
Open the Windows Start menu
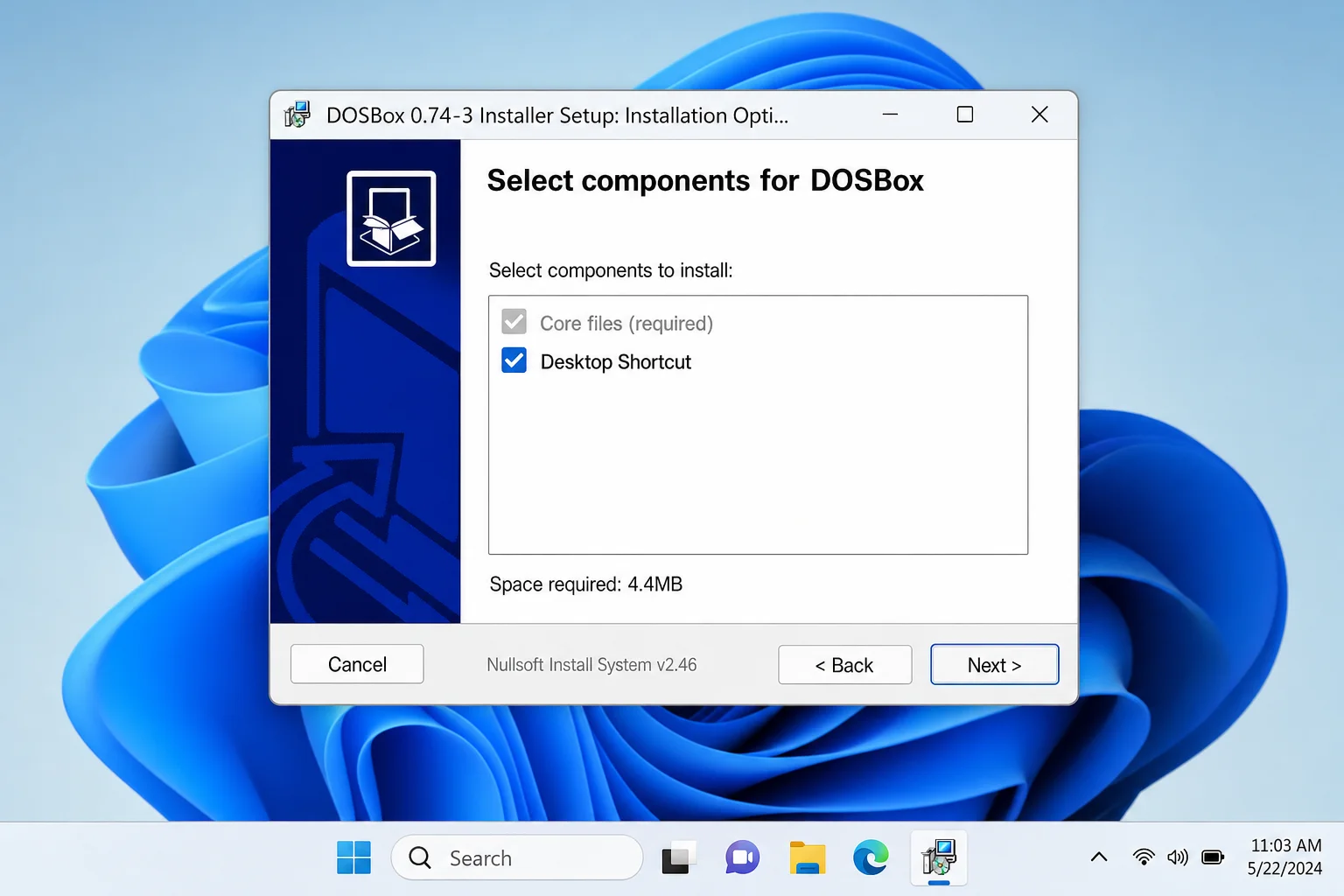(353, 857)
